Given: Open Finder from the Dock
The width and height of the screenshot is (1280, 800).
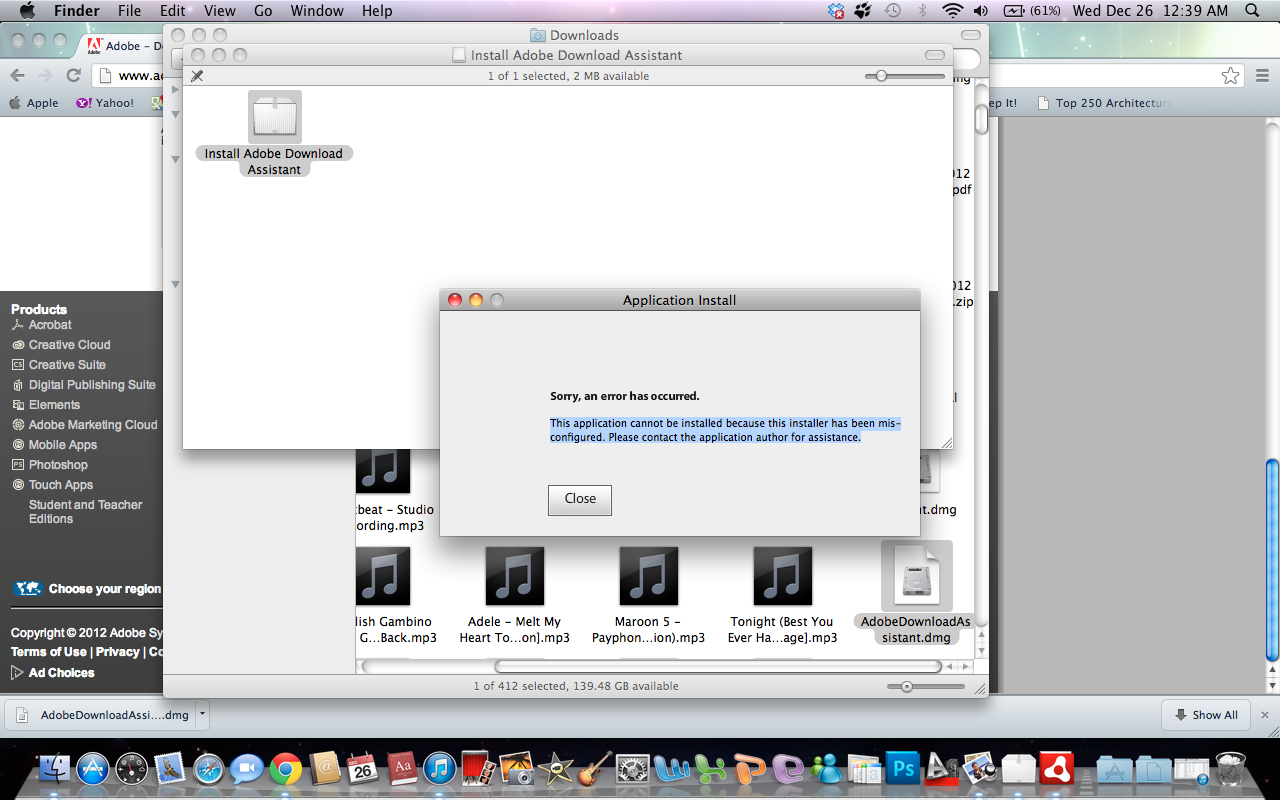Looking at the screenshot, I should click(x=55, y=768).
